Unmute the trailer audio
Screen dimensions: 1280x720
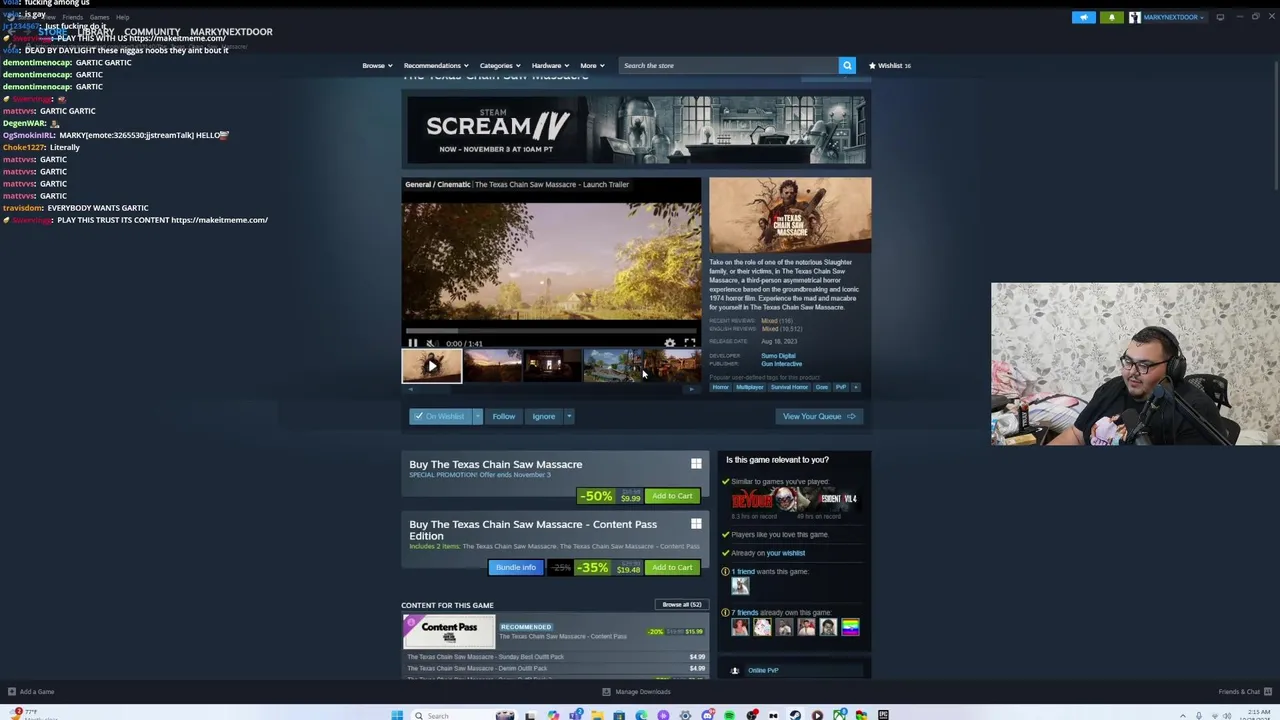pyautogui.click(x=430, y=343)
